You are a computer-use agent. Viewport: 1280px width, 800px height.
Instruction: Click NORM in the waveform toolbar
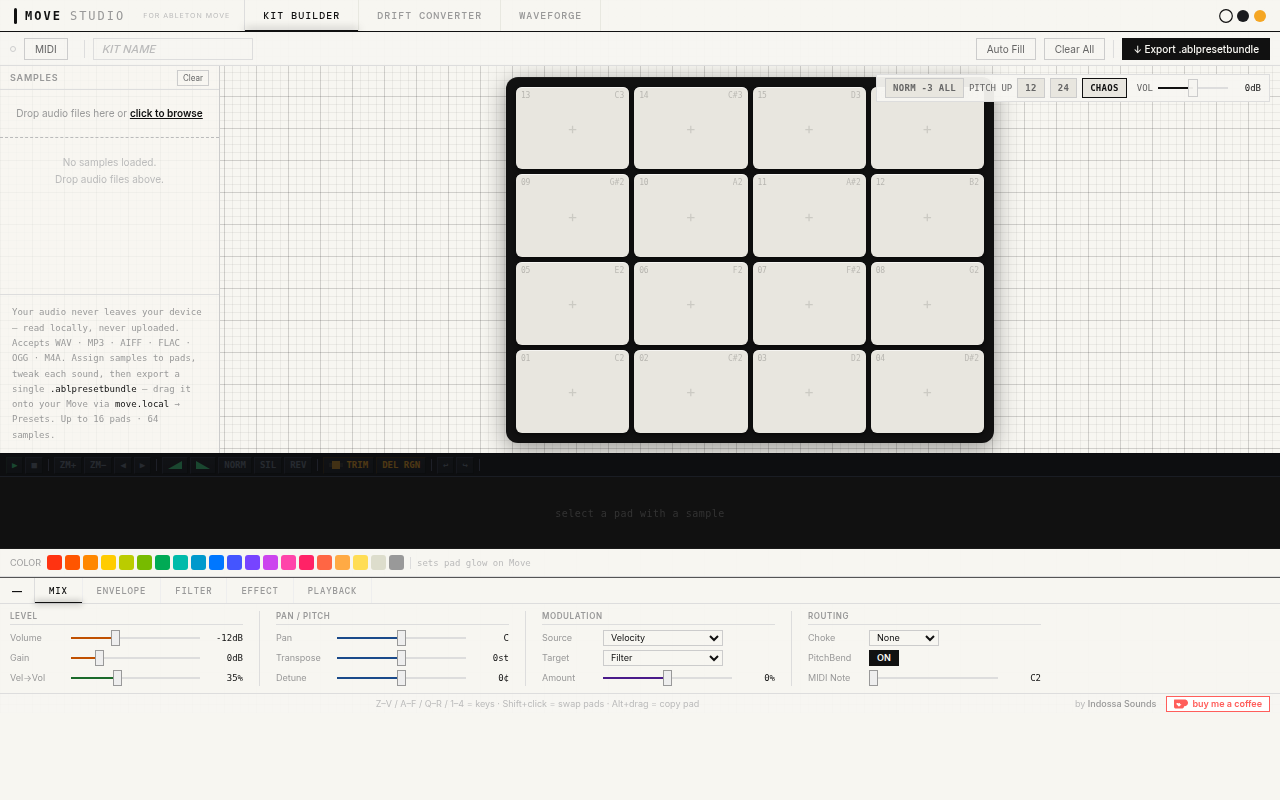[x=235, y=465]
